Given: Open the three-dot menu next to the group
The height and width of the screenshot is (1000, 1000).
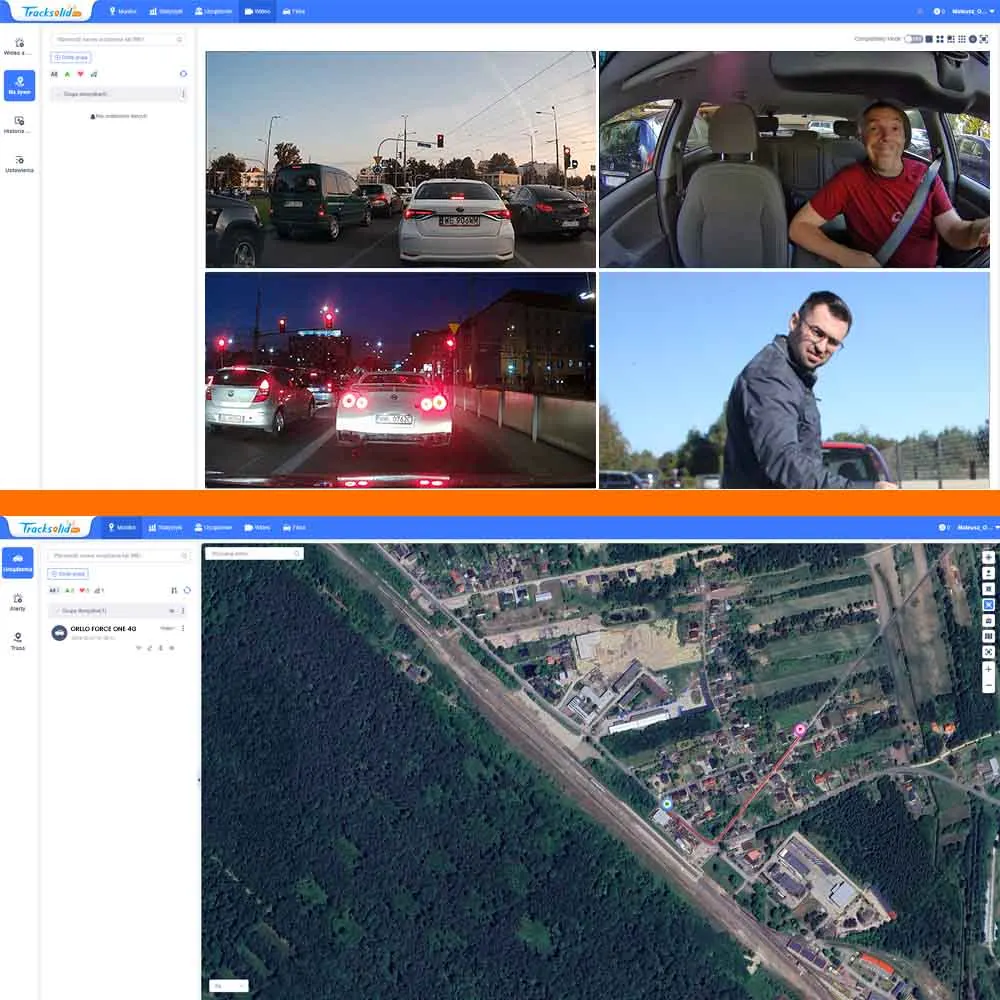Looking at the screenshot, I should tap(182, 610).
